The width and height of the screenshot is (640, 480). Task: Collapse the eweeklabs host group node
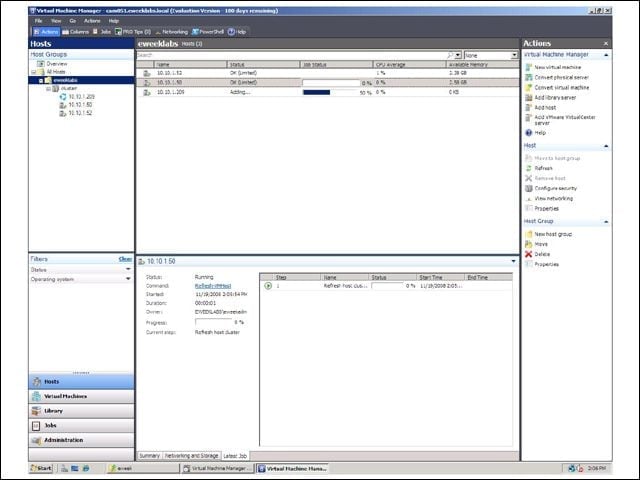pos(41,80)
